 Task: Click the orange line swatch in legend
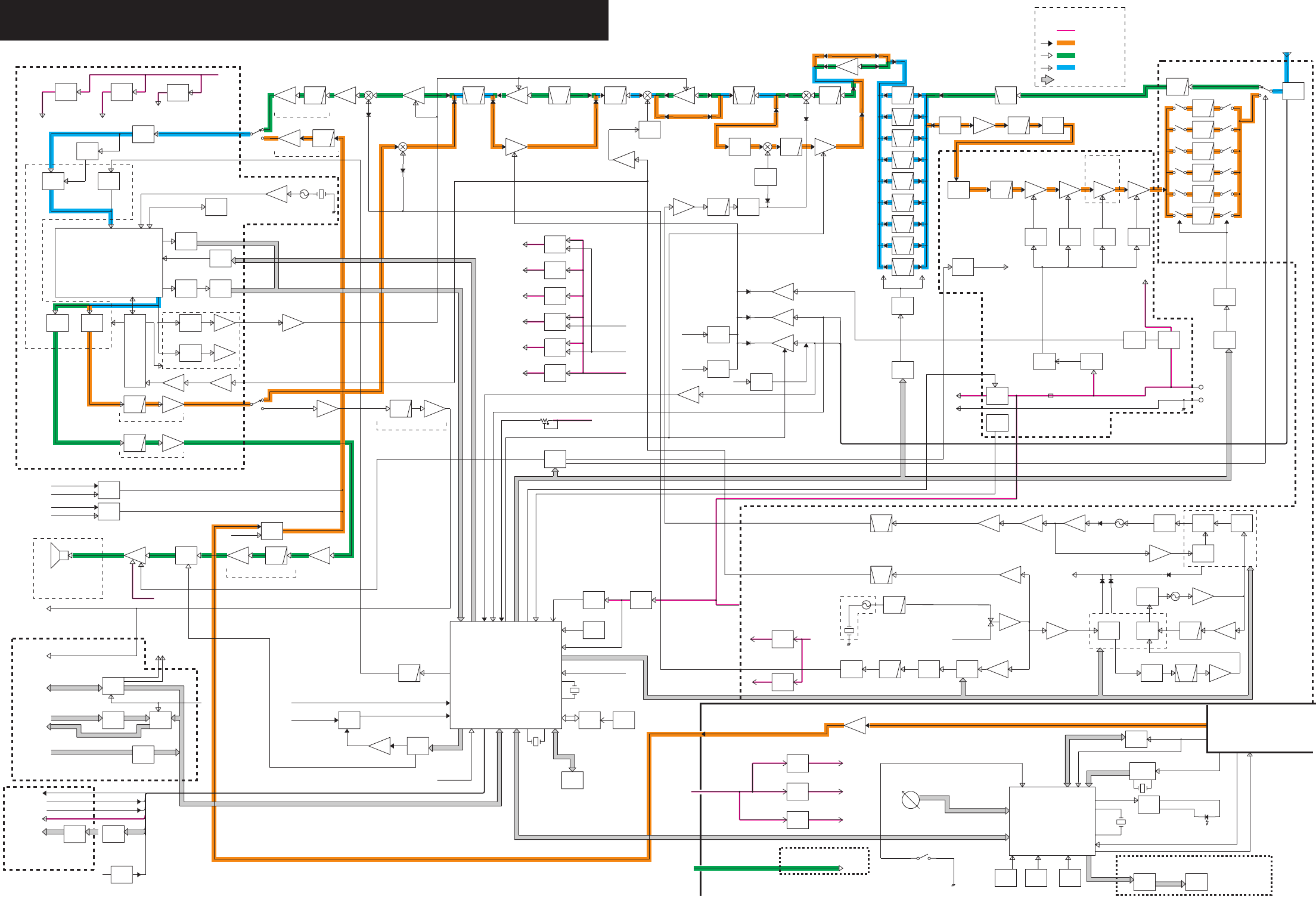point(1066,43)
